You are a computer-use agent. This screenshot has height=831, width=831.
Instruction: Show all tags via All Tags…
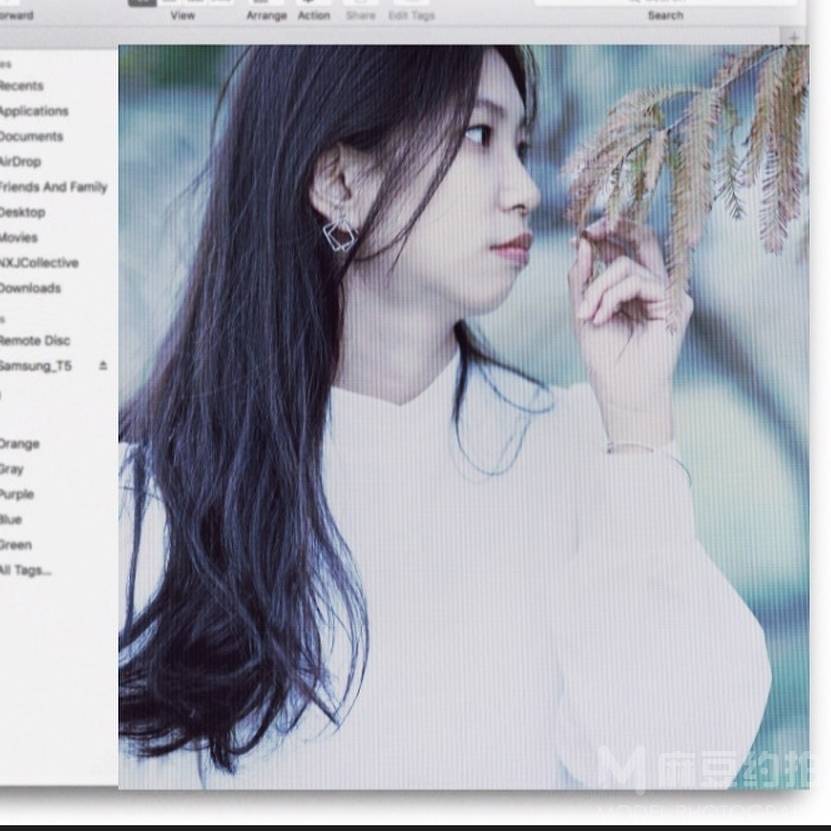25,570
